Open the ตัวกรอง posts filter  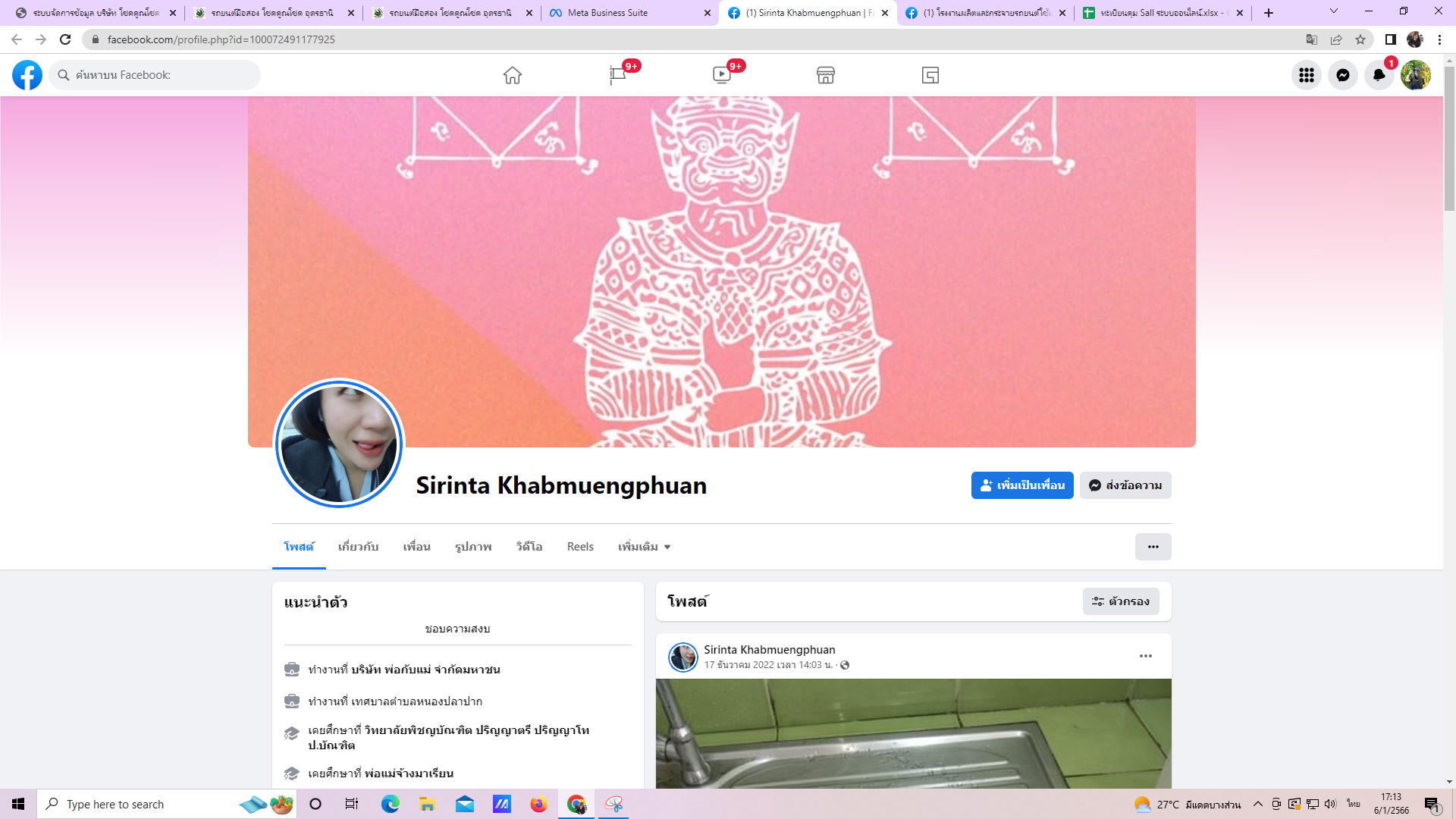click(x=1120, y=601)
